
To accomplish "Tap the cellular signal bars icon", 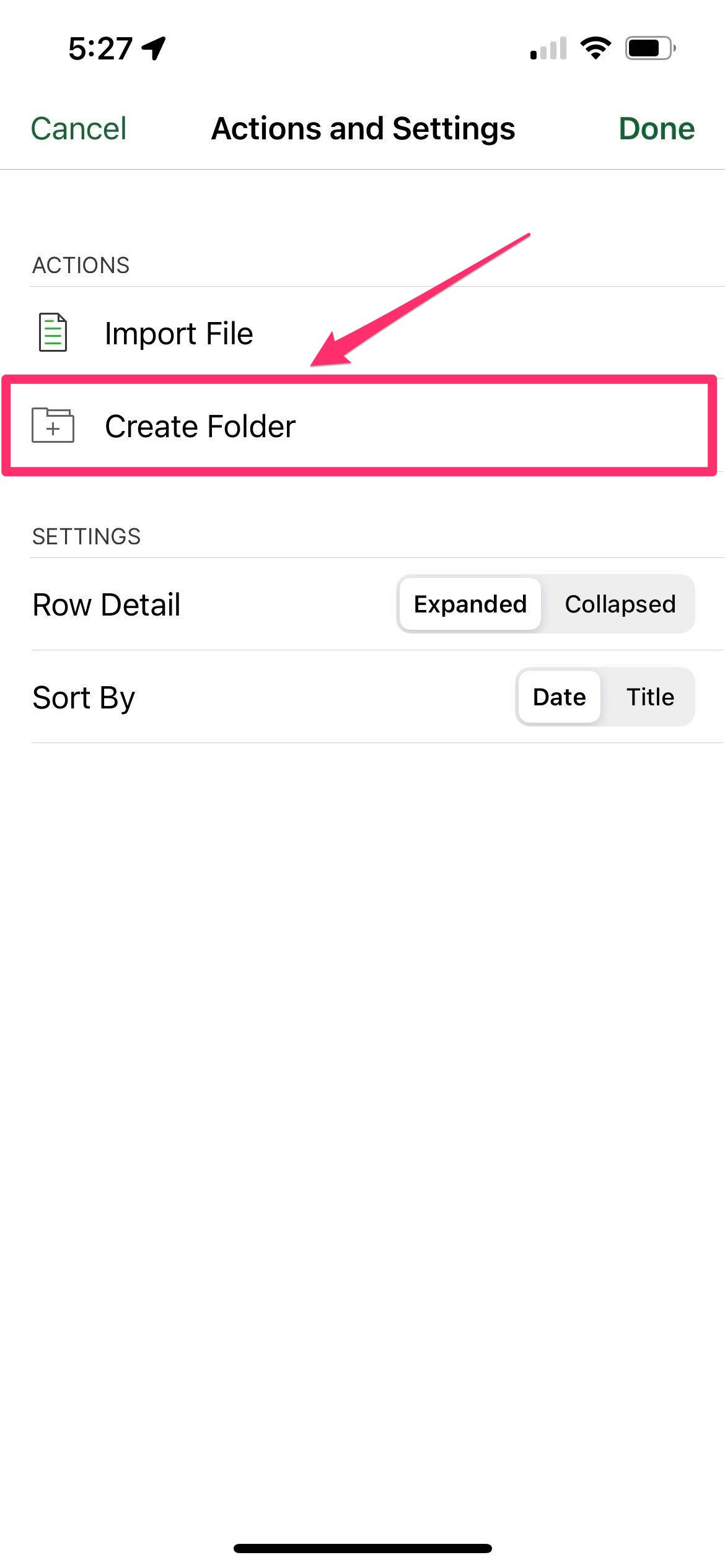I will 548,48.
